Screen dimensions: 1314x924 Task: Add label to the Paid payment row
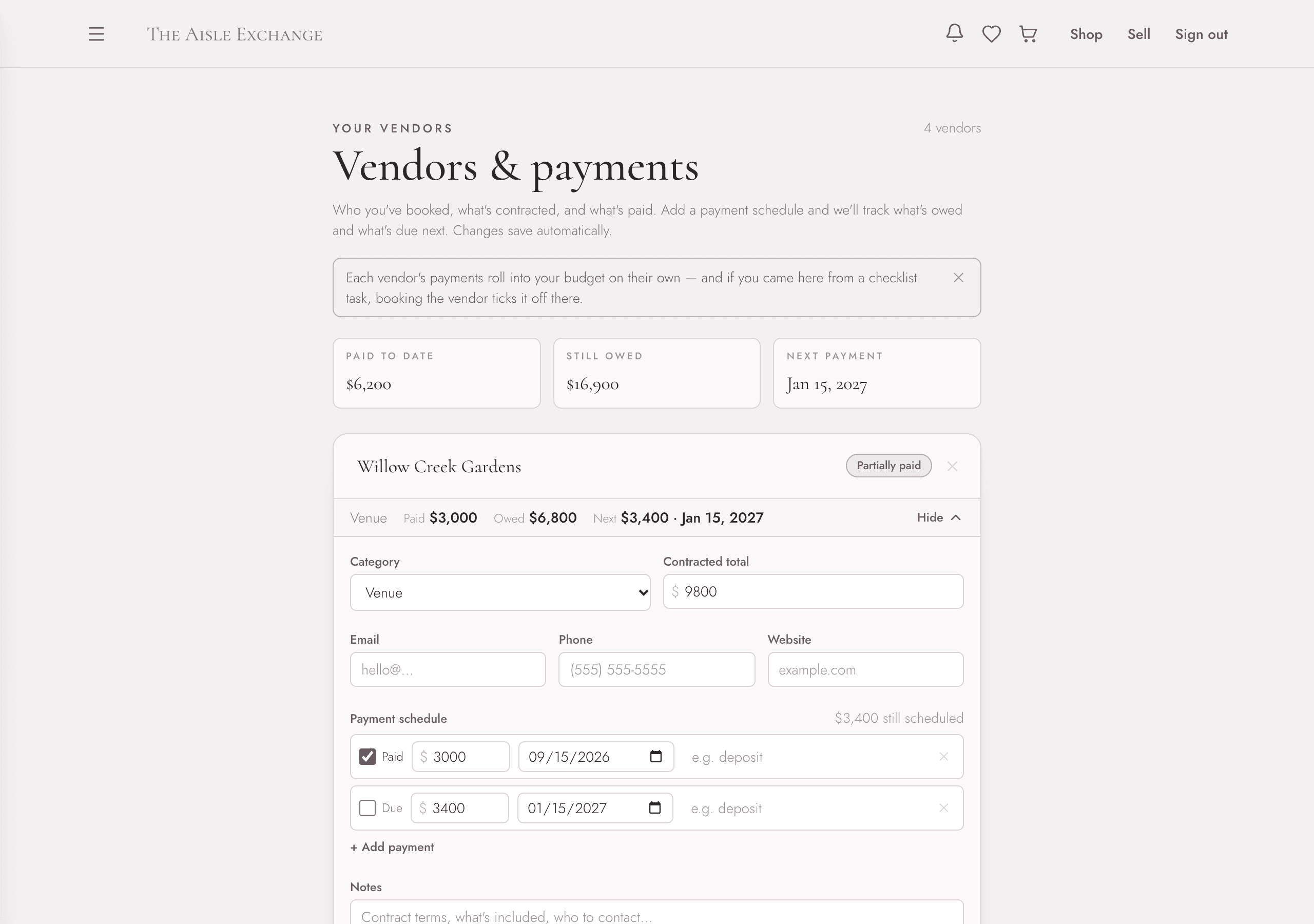[x=807, y=757]
